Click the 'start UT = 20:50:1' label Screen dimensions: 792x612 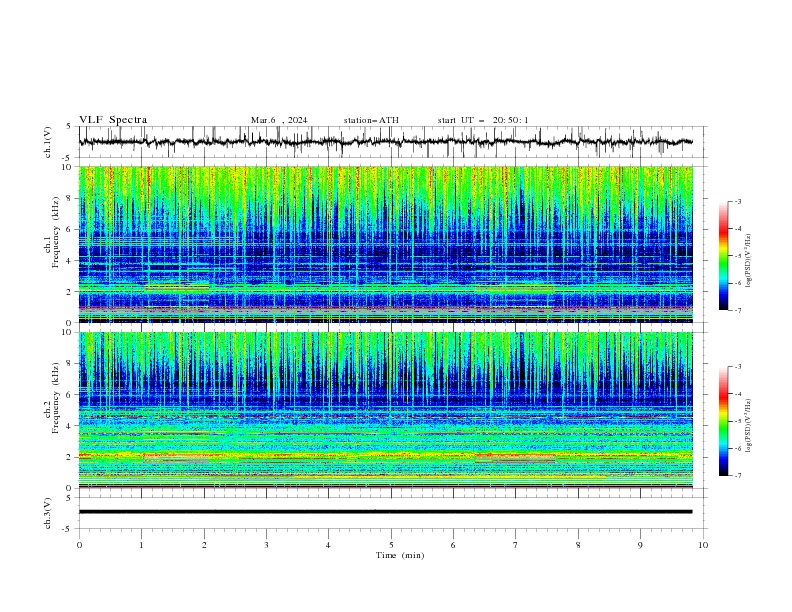click(x=483, y=120)
